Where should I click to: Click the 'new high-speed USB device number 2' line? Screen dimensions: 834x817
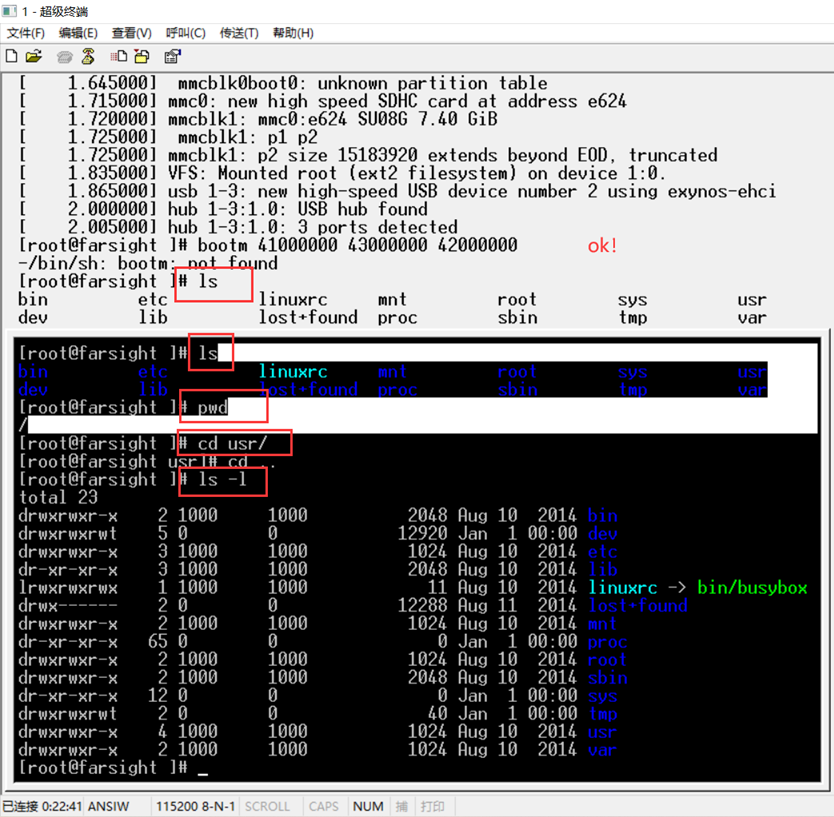(397, 191)
